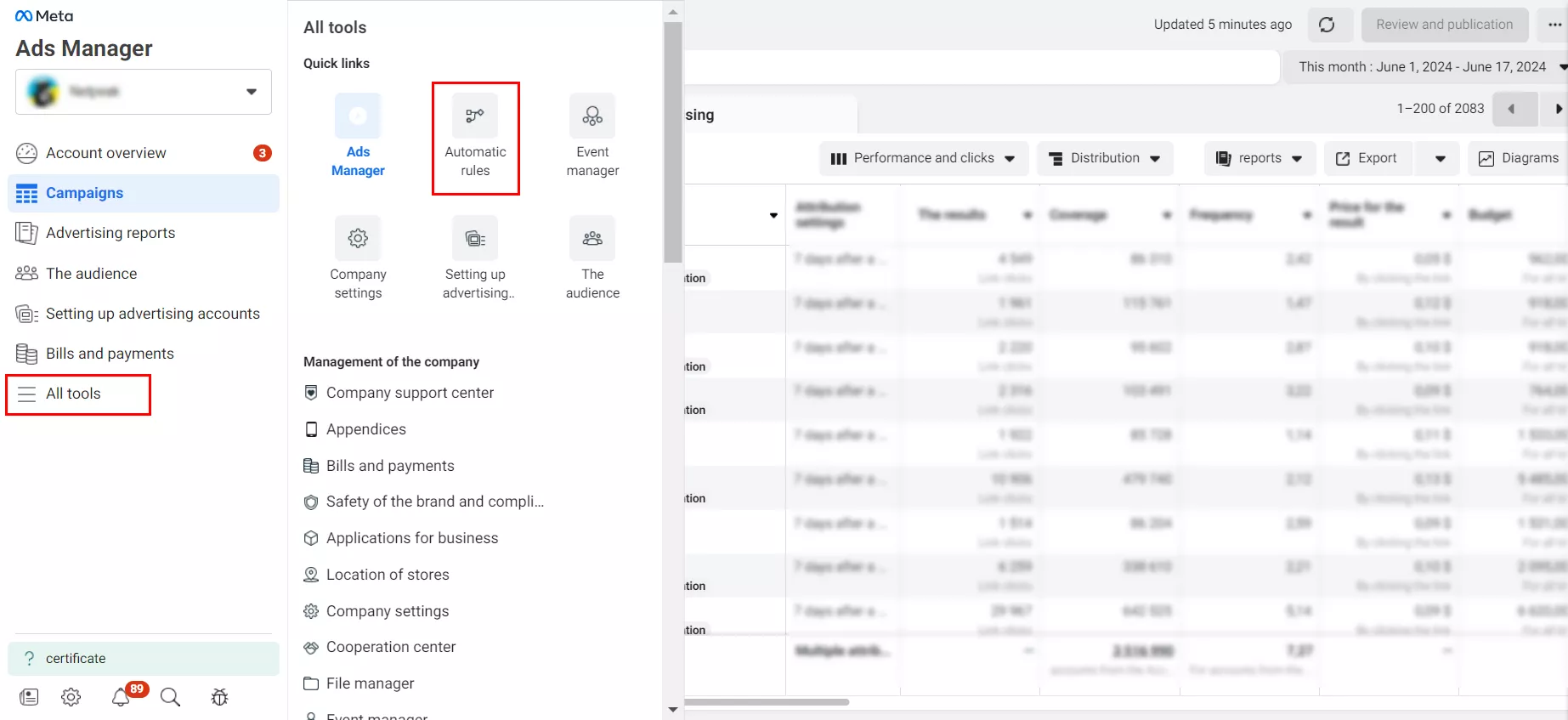
Task: Open Setting up advertising accounts in sidebar
Action: [x=144, y=314]
